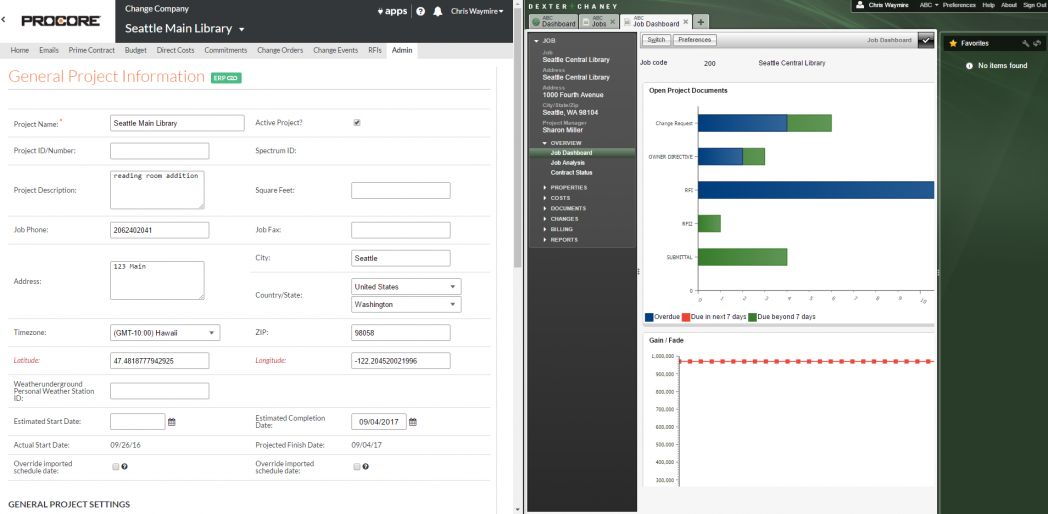Click the notifications bell icon
The image size is (1048, 514).
[x=437, y=12]
